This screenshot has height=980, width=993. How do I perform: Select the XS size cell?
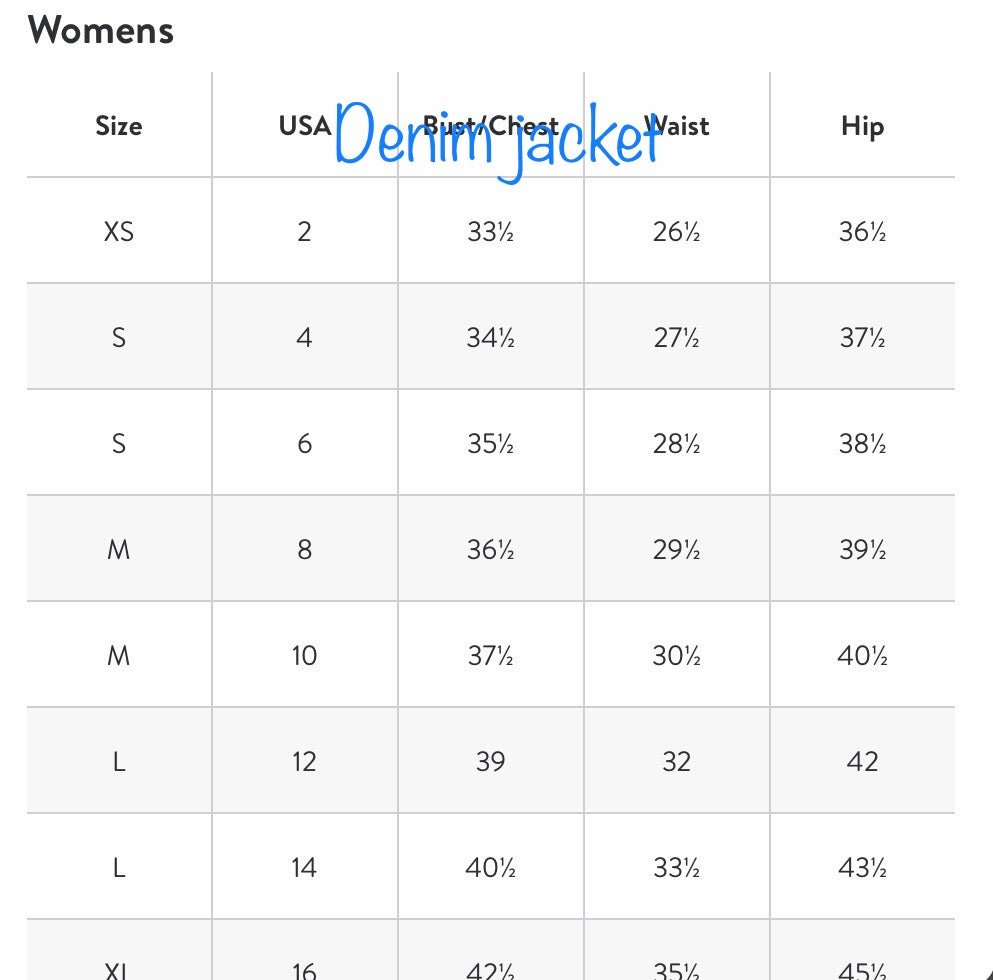118,232
